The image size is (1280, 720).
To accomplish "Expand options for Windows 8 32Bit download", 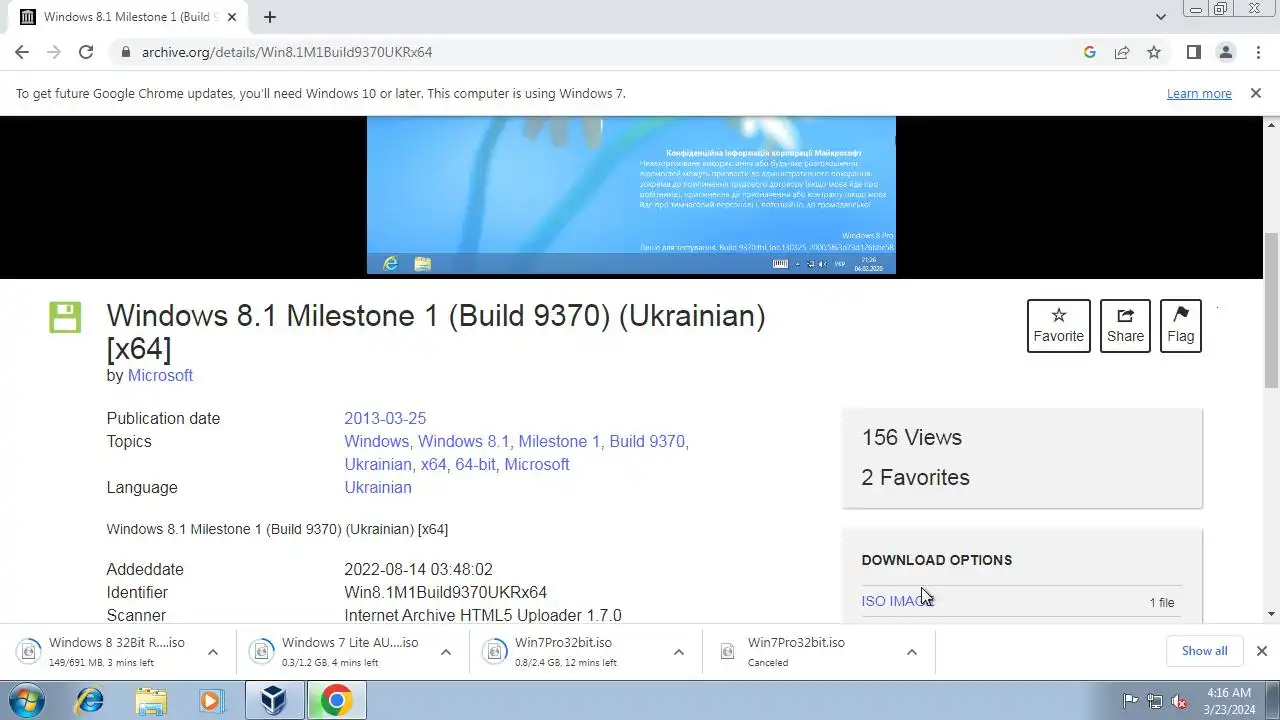I will 213,652.
